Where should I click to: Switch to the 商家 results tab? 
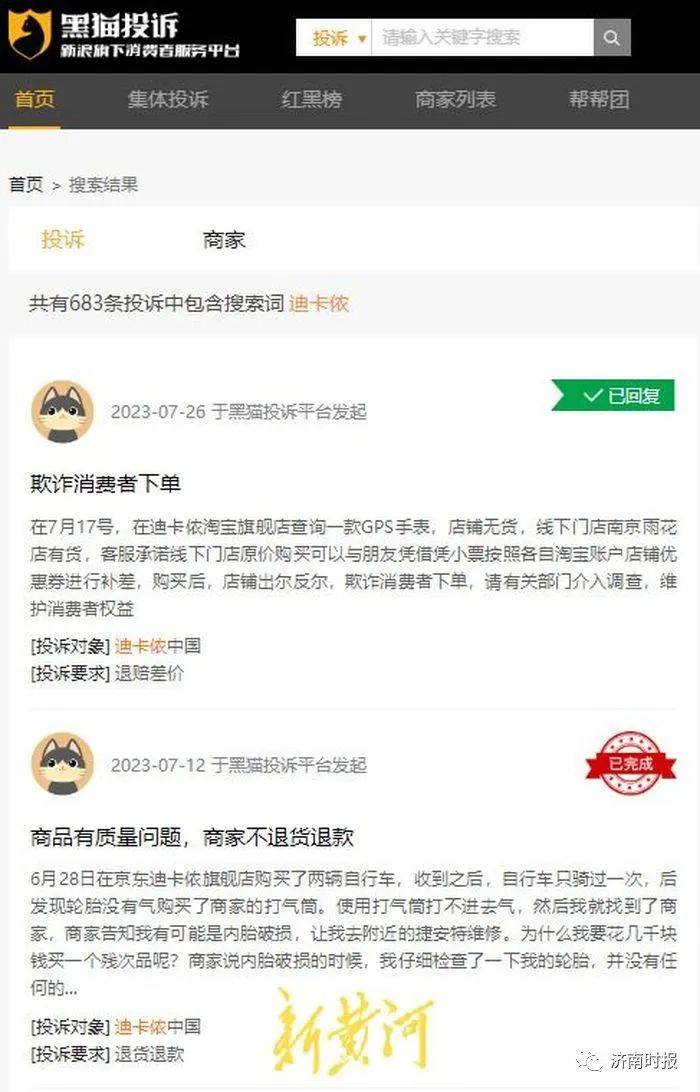point(224,240)
